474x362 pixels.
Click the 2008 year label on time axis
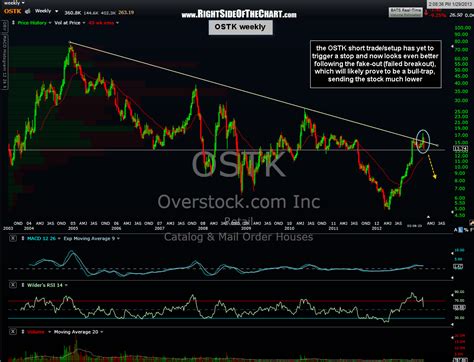click(203, 228)
